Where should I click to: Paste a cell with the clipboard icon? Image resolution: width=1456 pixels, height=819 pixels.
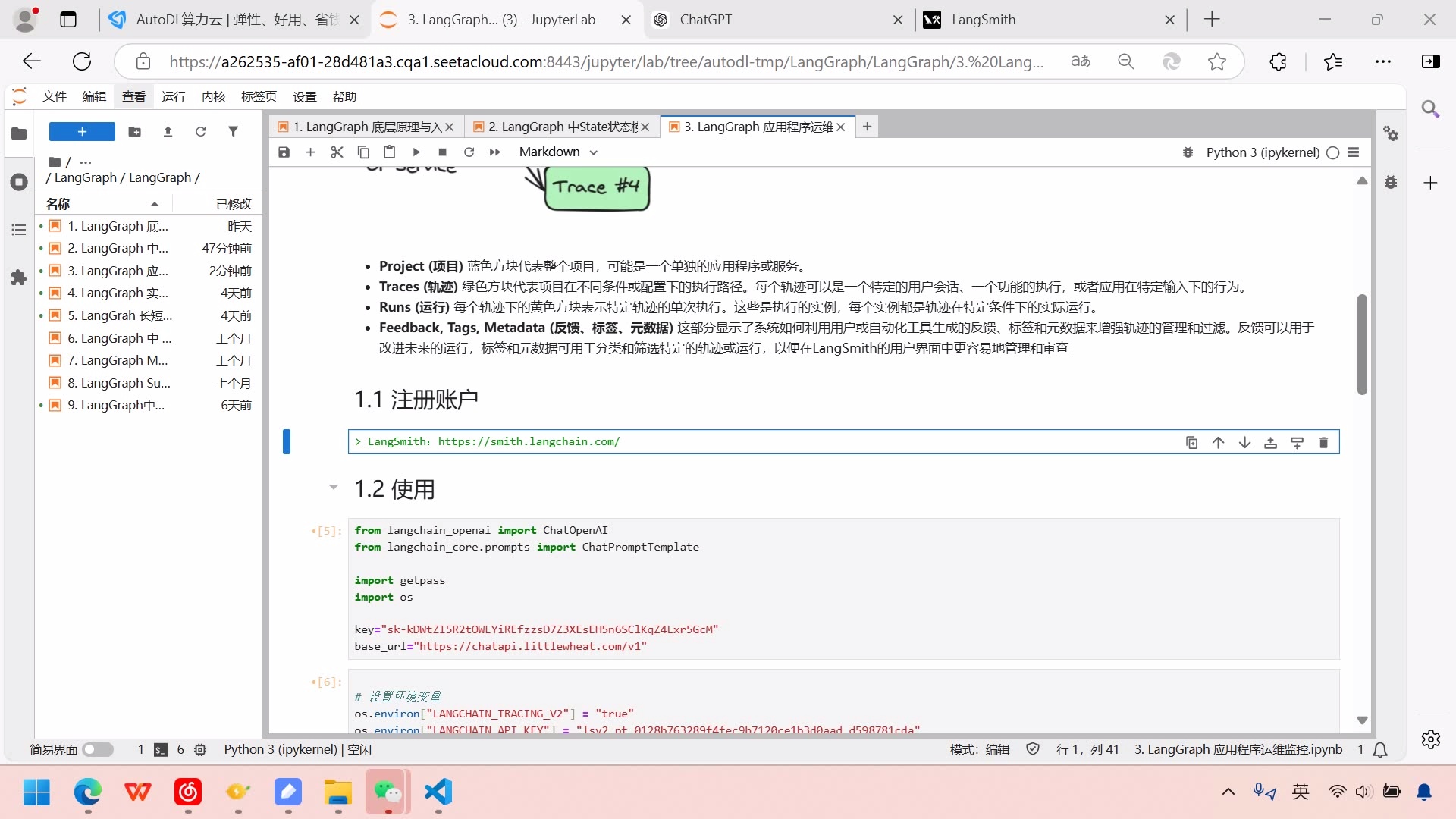click(390, 152)
